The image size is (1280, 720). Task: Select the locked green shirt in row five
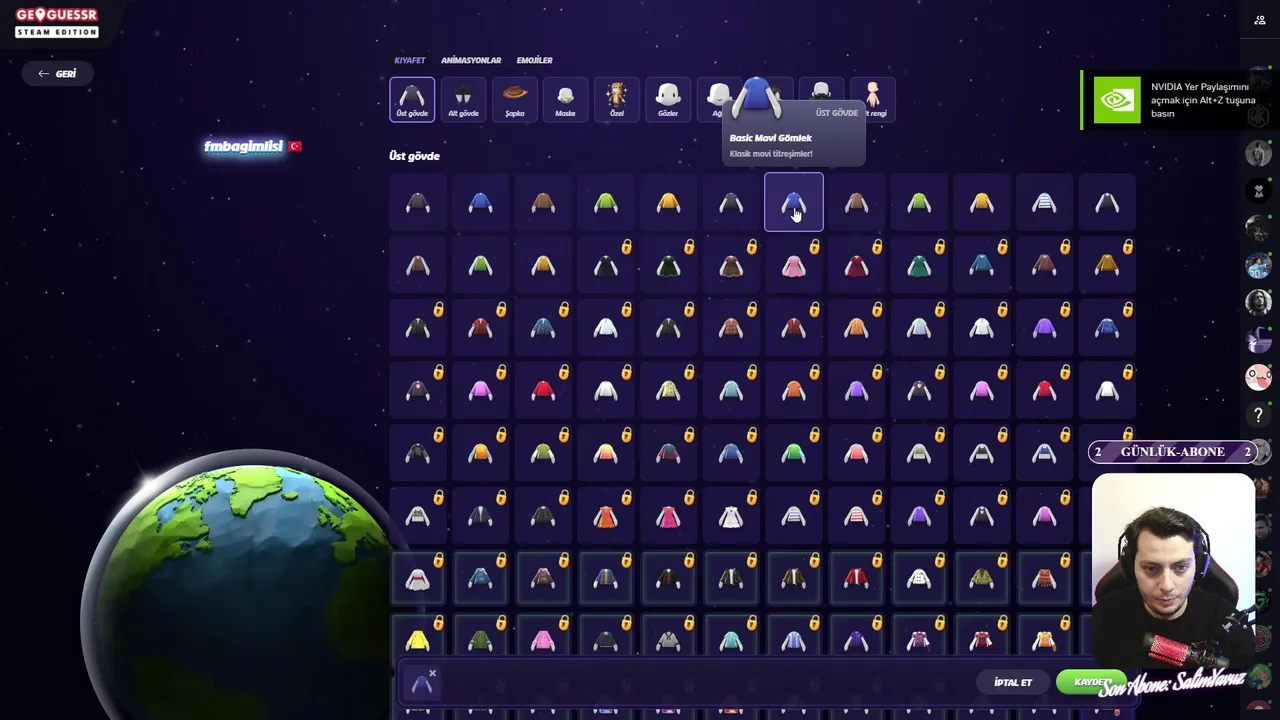pos(794,453)
